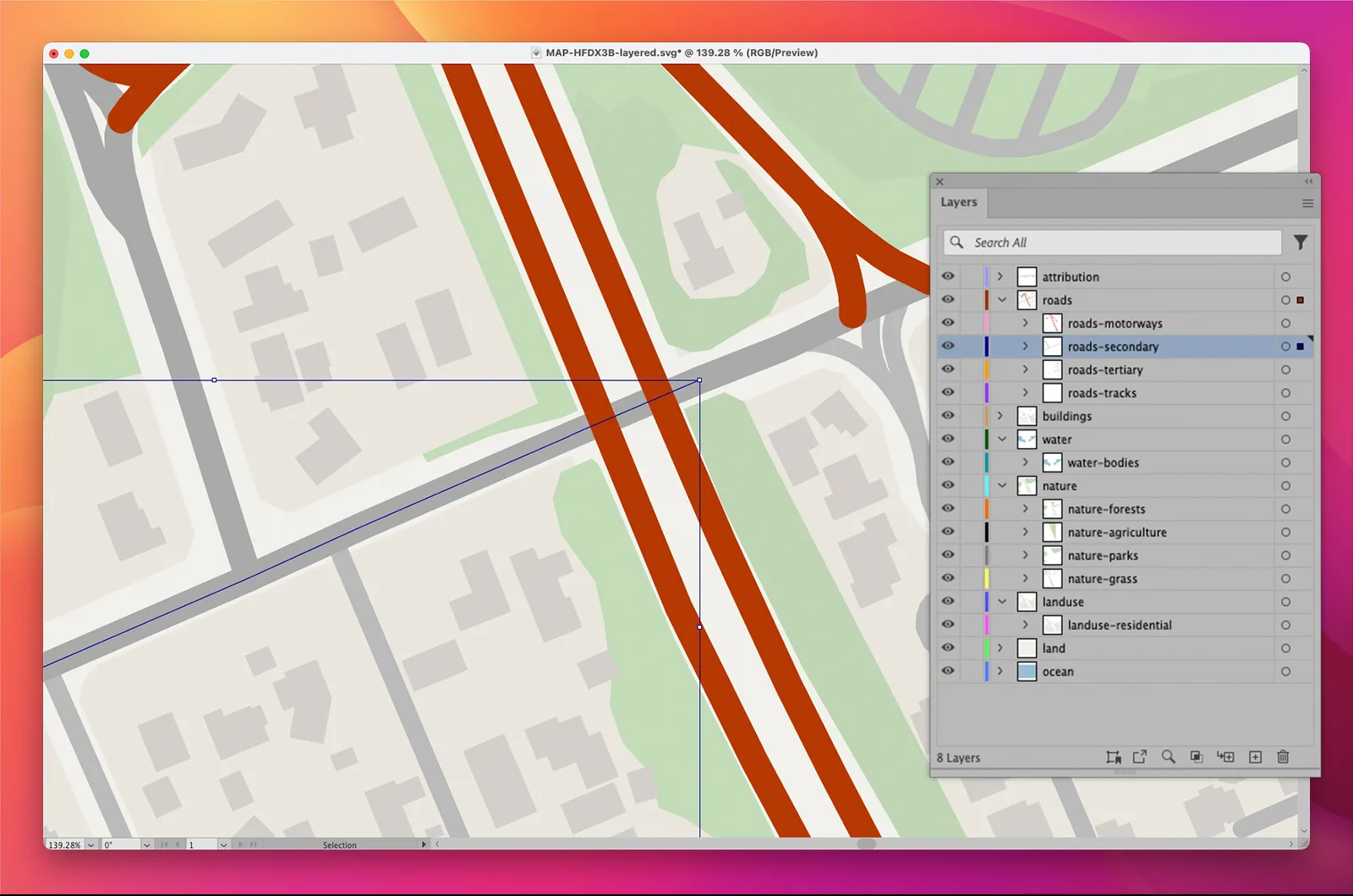Click the Selection tool status text
Viewport: 1353px width, 896px height.
(x=340, y=844)
